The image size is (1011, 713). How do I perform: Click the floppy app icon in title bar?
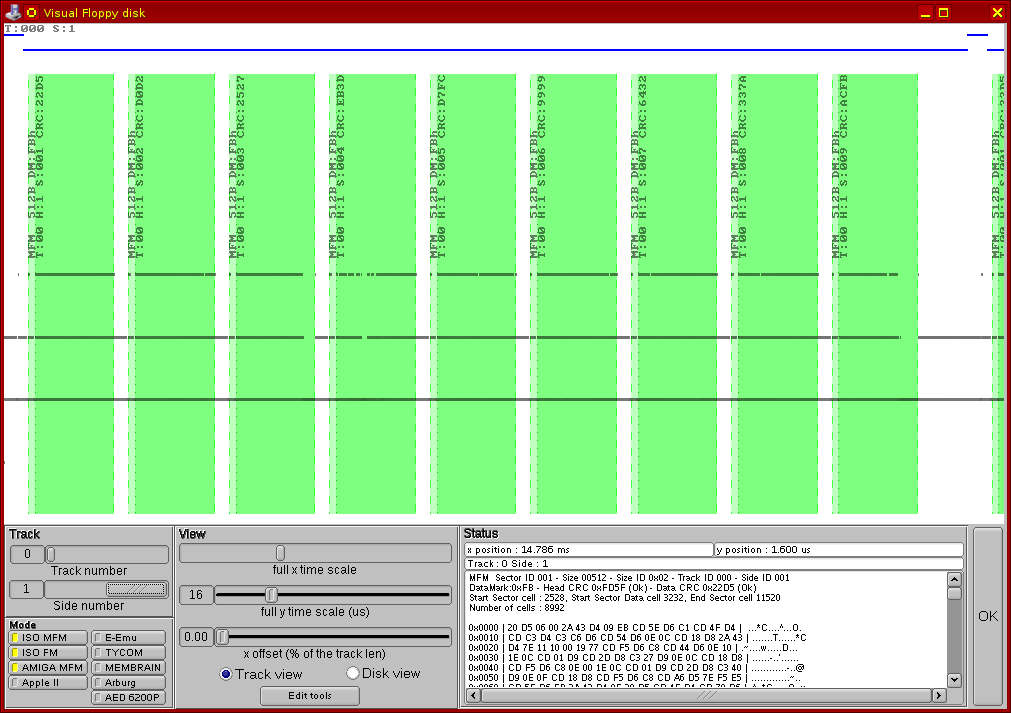point(13,12)
